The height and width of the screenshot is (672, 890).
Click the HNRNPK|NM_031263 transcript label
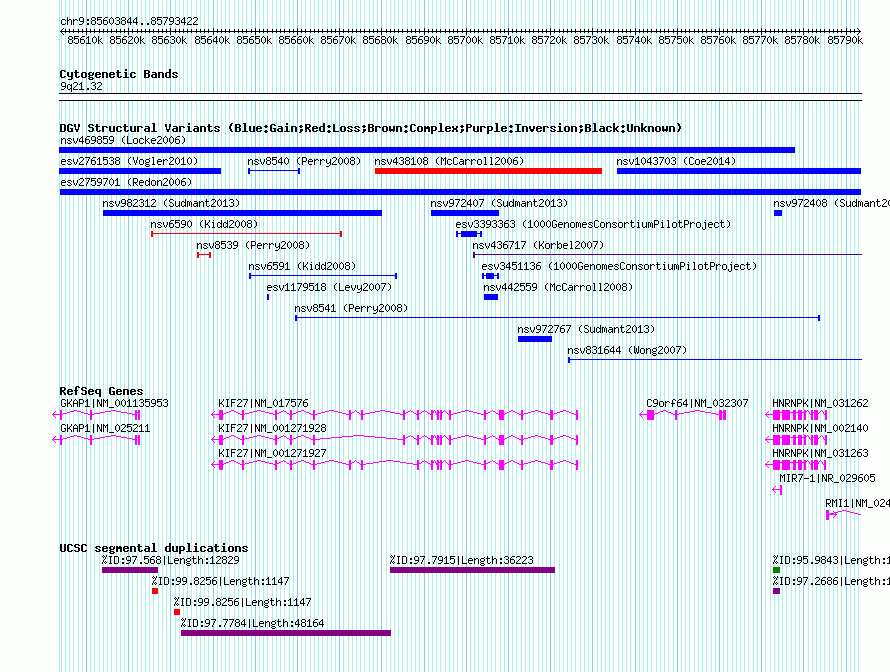click(820, 453)
